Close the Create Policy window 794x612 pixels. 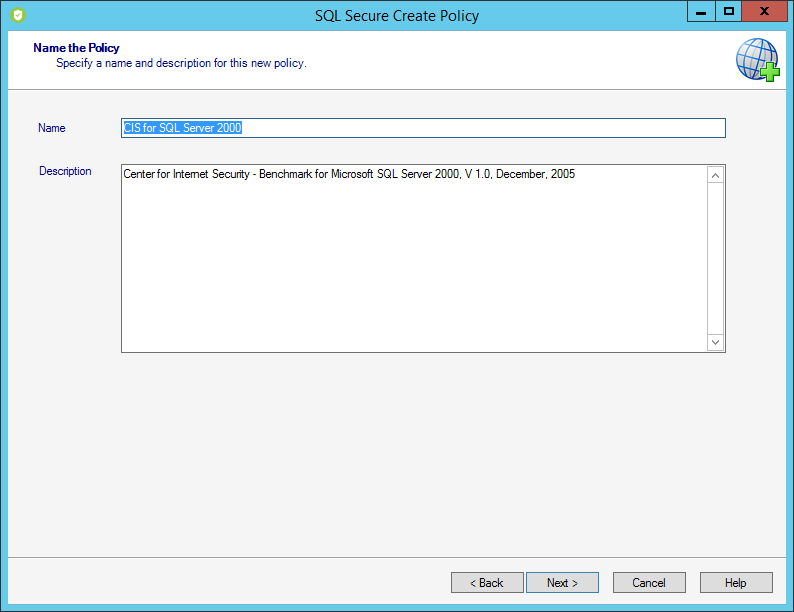[764, 11]
